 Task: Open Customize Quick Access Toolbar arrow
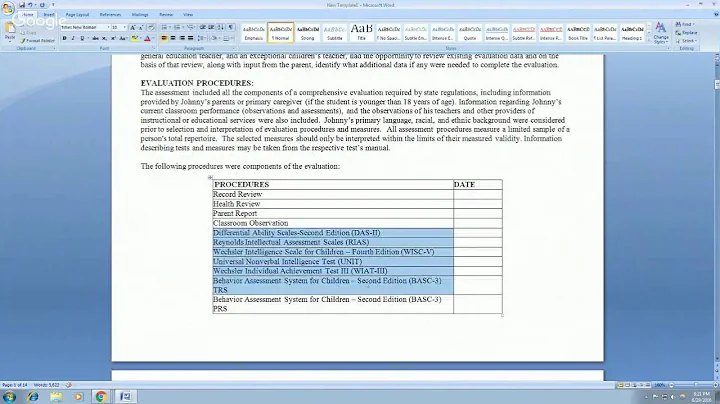click(53, 5)
